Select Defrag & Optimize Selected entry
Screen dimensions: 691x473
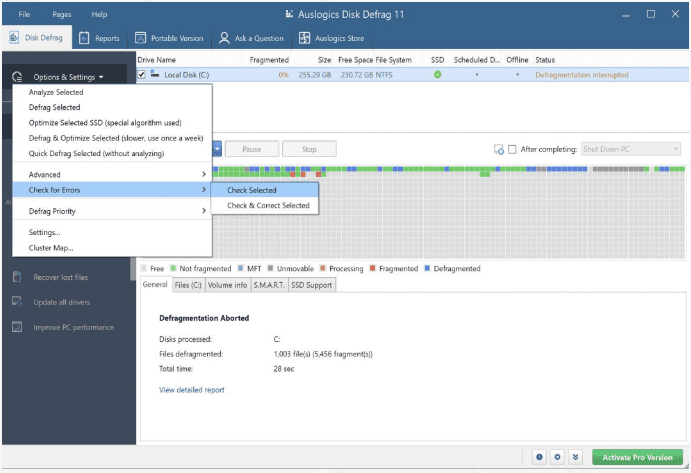(116, 138)
